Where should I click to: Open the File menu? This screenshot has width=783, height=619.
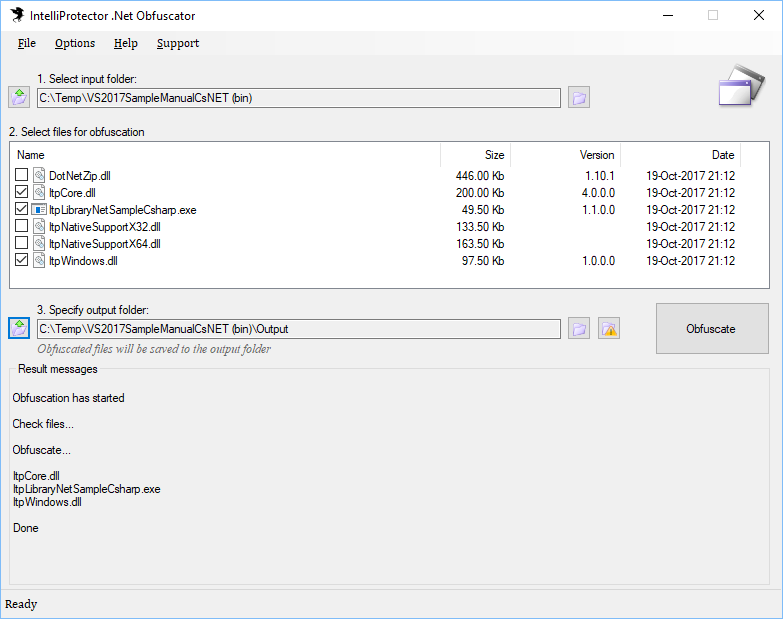[x=26, y=43]
